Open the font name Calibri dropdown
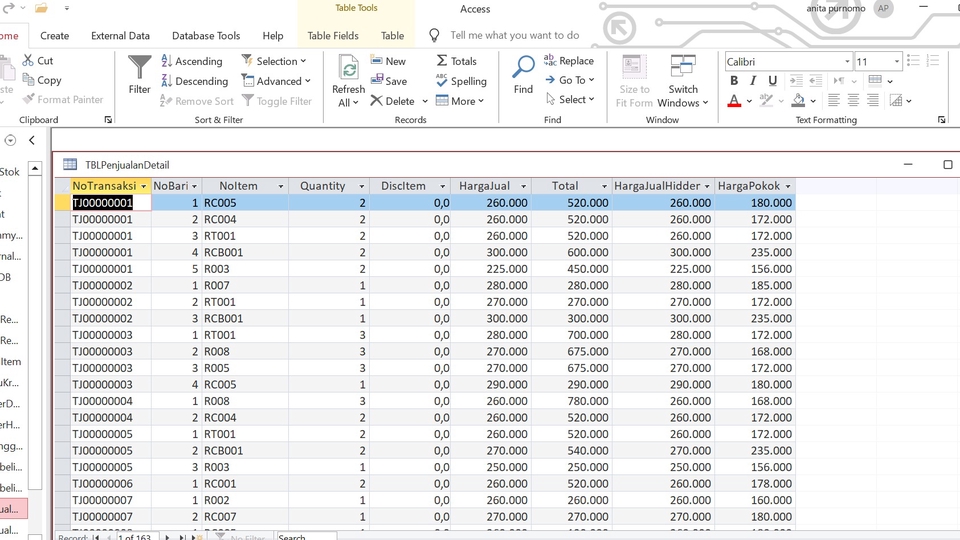This screenshot has height=540, width=960. click(x=847, y=62)
